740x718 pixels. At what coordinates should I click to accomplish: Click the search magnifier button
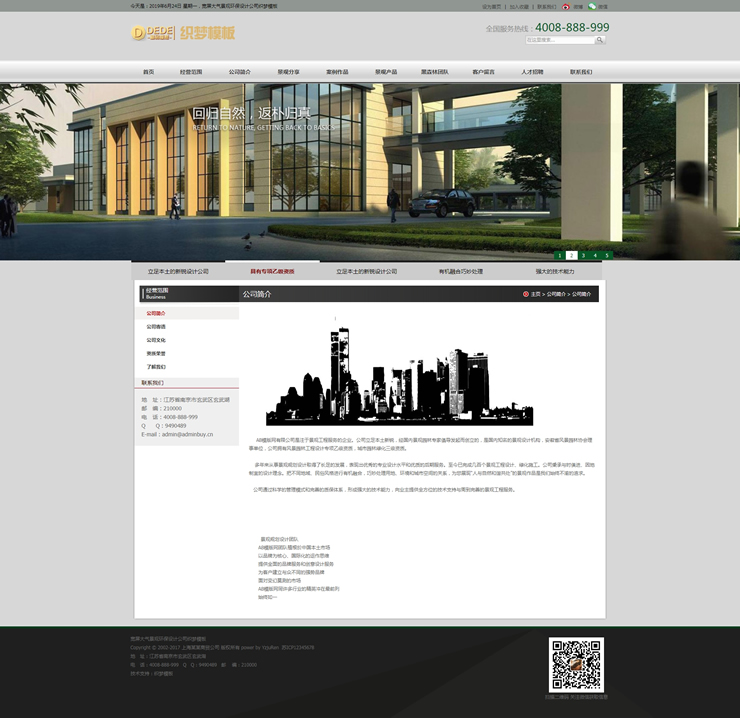click(600, 41)
